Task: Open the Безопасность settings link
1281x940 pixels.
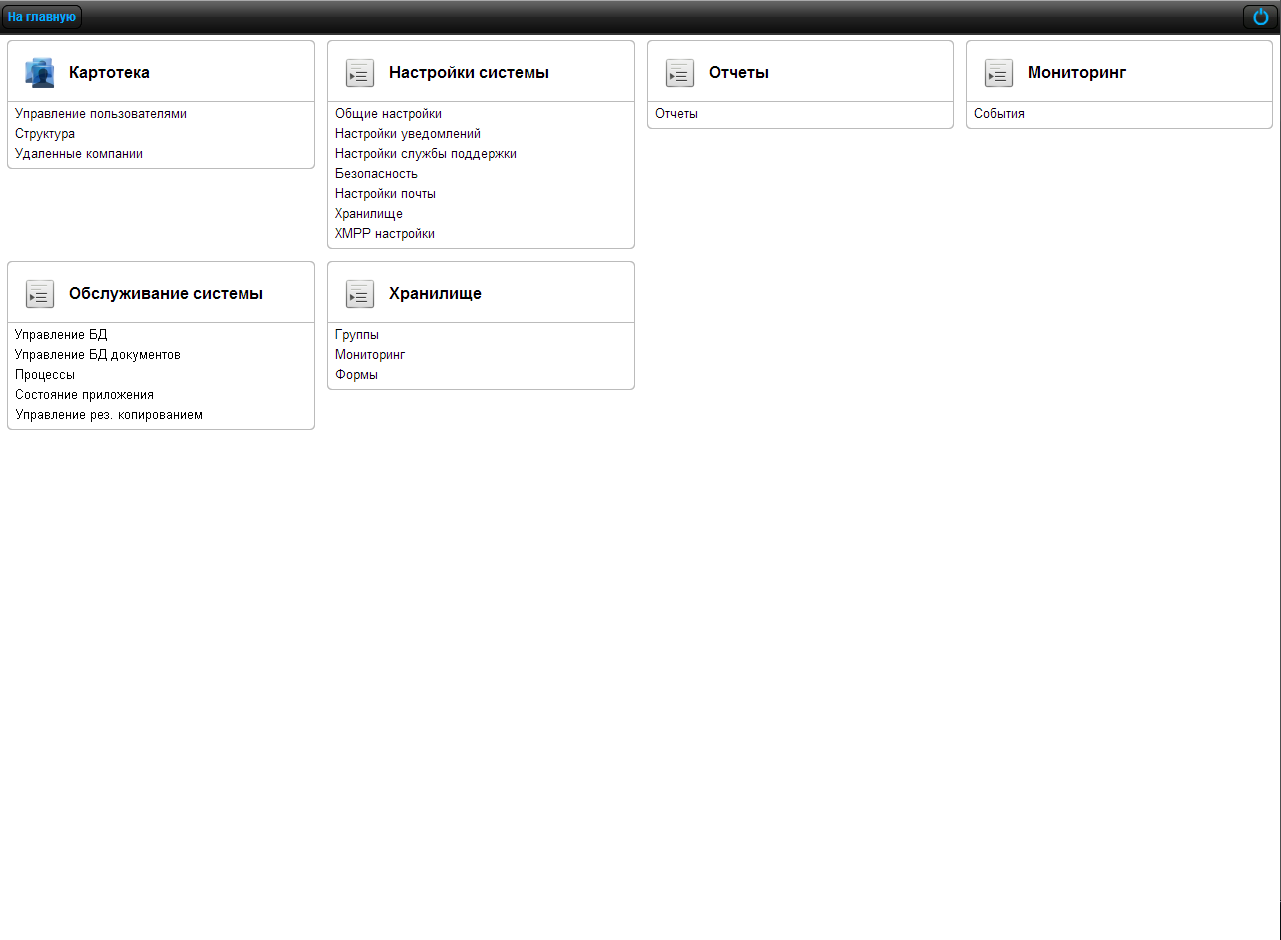Action: point(376,174)
